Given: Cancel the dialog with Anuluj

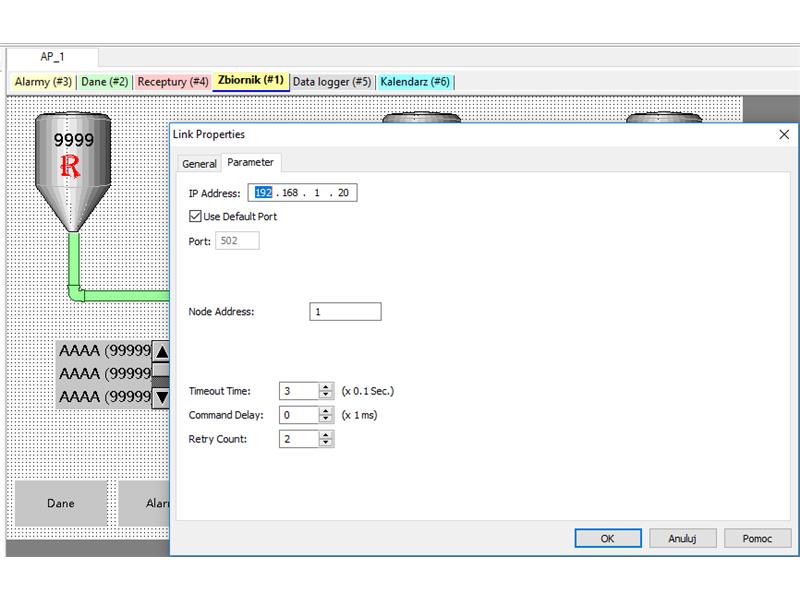Looking at the screenshot, I should tap(683, 538).
